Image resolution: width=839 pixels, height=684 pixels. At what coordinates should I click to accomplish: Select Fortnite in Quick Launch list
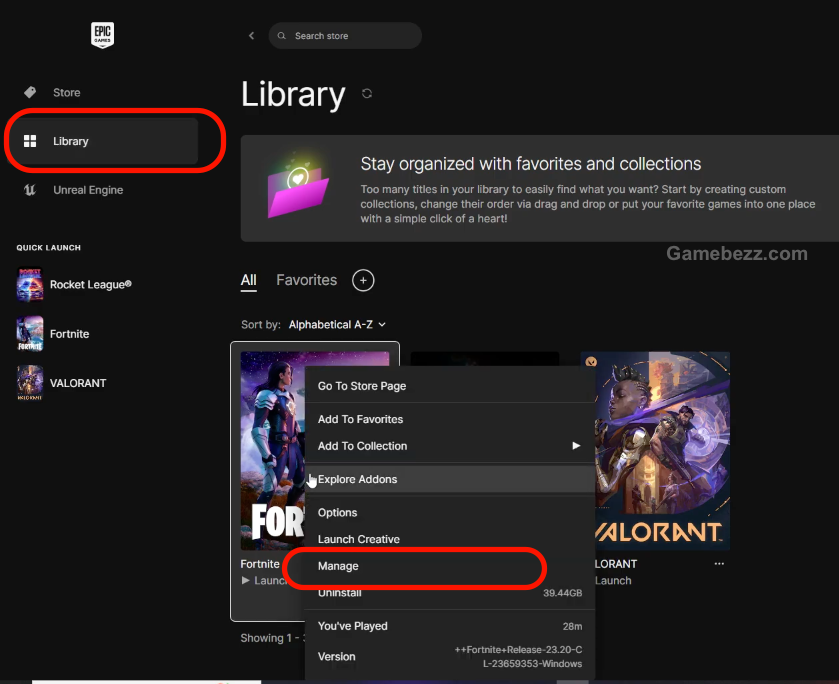click(x=70, y=334)
